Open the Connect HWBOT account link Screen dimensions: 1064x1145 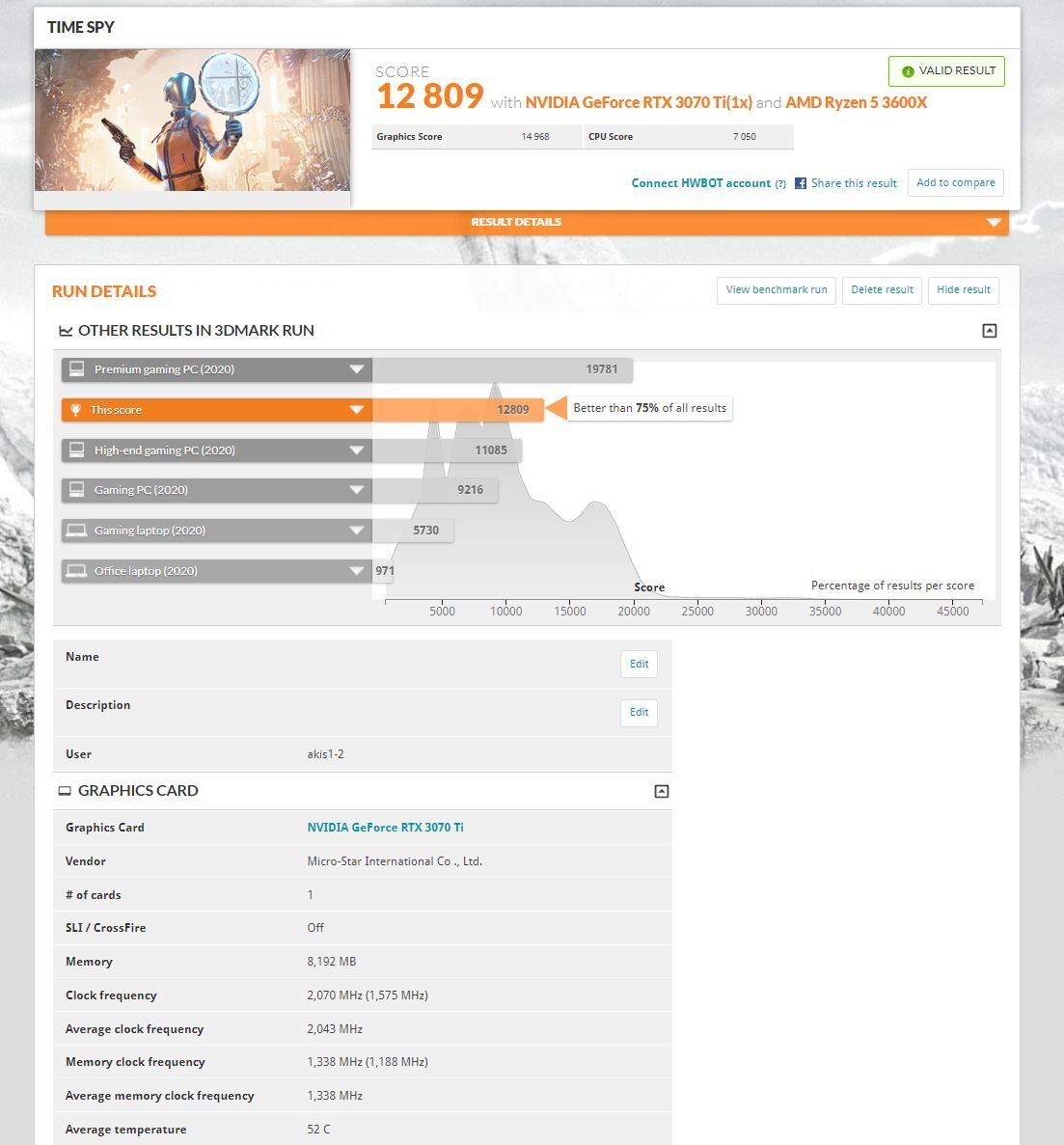(x=701, y=183)
